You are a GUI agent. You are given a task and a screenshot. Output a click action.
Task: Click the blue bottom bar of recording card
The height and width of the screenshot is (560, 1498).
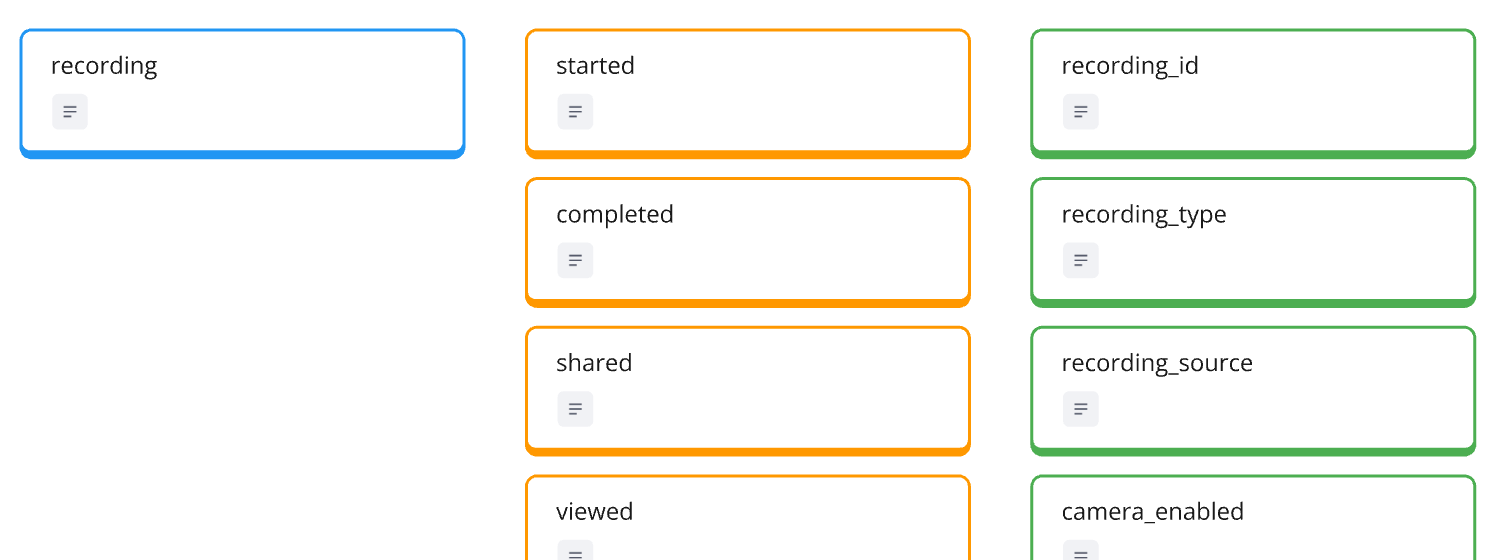242,154
